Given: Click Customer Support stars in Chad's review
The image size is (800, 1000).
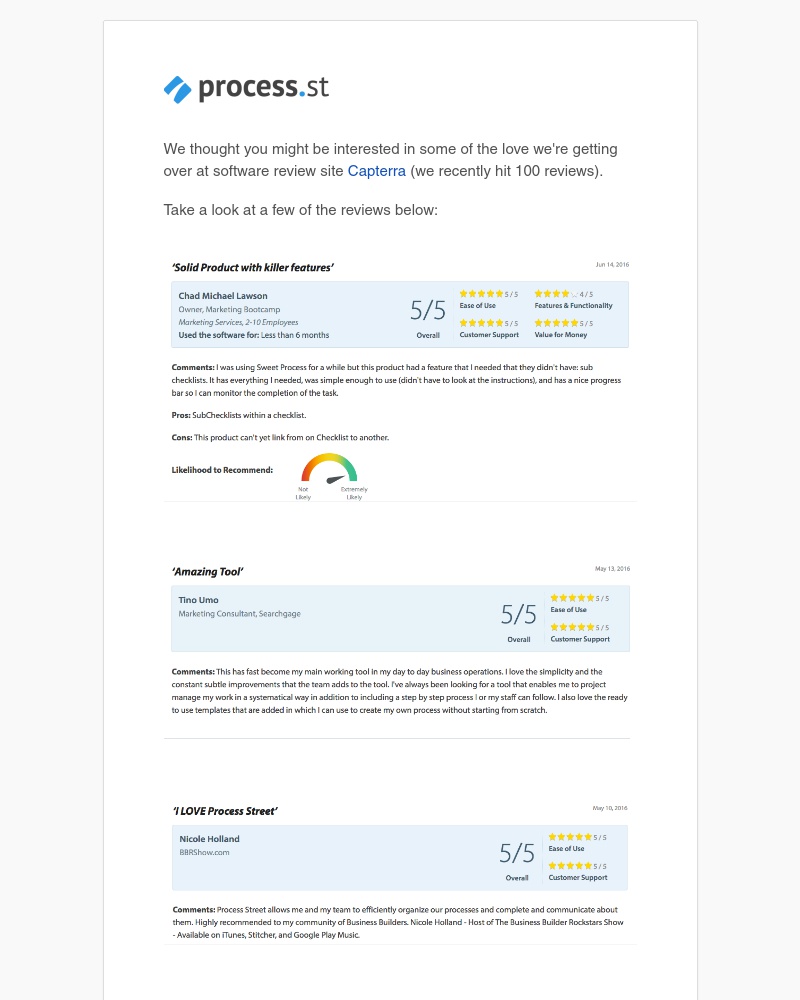Looking at the screenshot, I should click(x=482, y=323).
